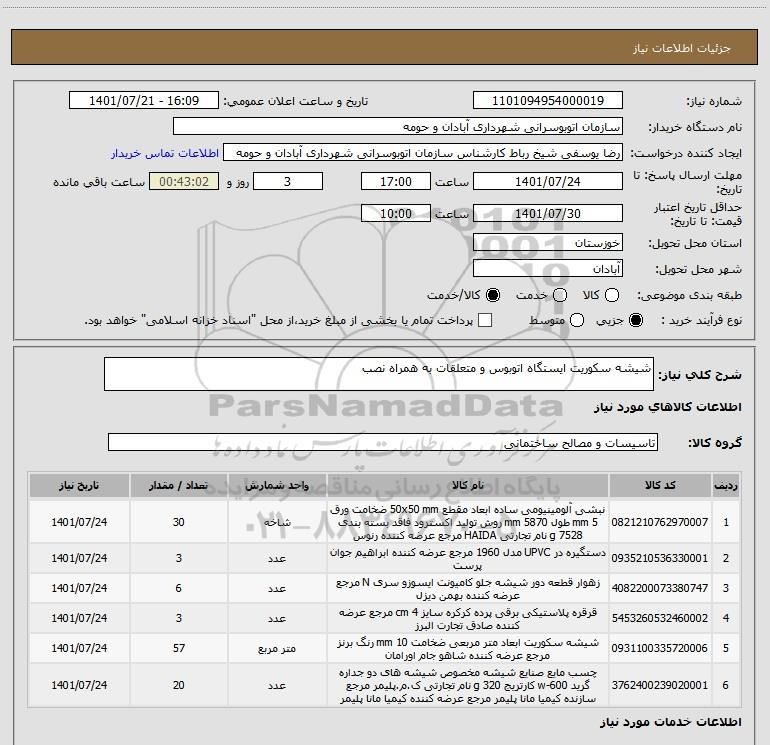Click product code 0931100335720006
The width and height of the screenshot is (770, 745).
pyautogui.click(x=660, y=648)
